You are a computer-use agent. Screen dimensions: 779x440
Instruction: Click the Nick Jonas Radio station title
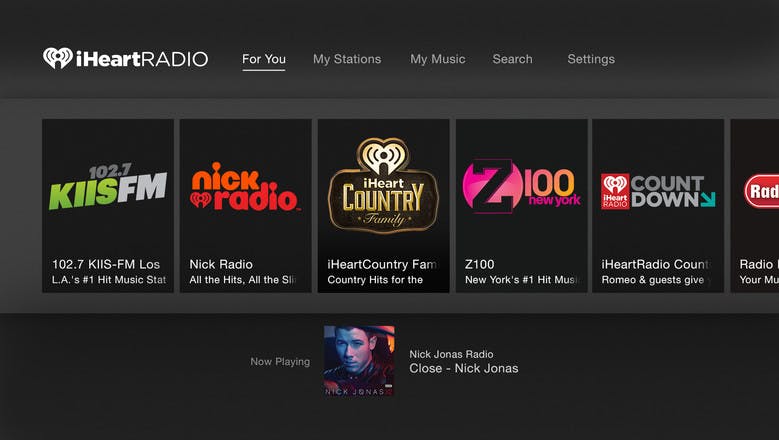[451, 354]
